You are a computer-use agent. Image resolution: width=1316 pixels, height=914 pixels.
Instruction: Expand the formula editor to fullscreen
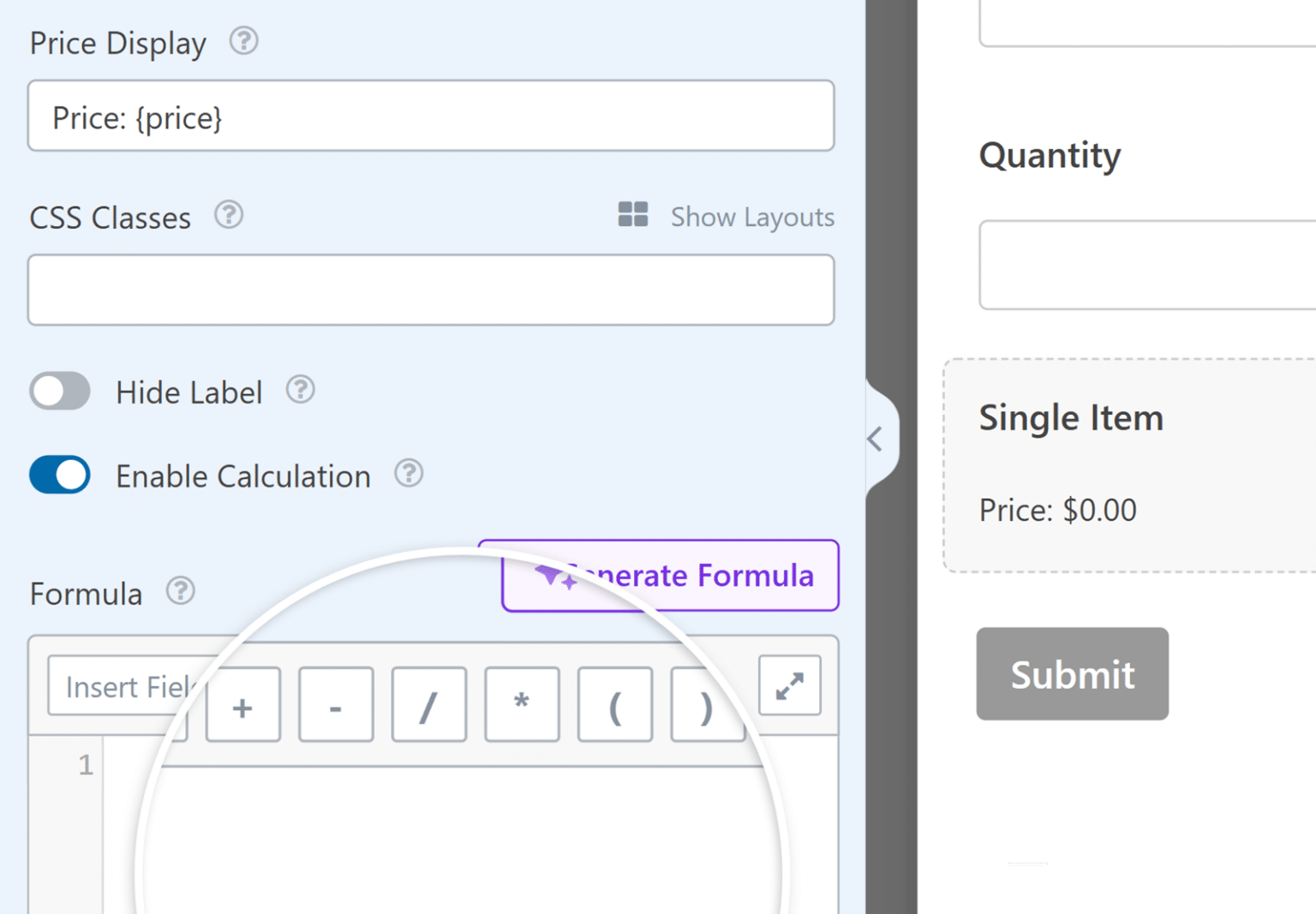pyautogui.click(x=789, y=686)
